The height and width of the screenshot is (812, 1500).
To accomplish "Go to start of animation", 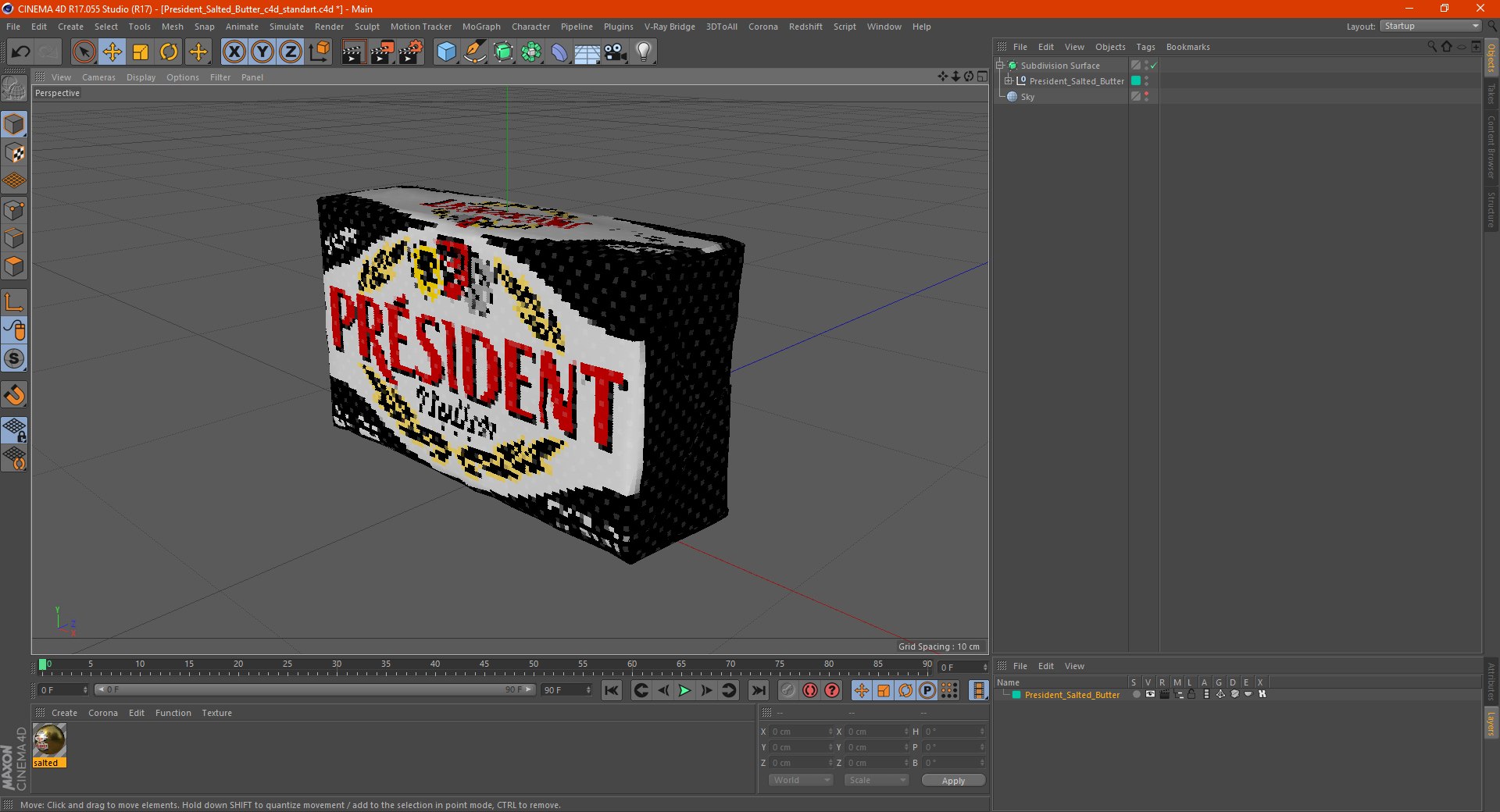I will [612, 690].
